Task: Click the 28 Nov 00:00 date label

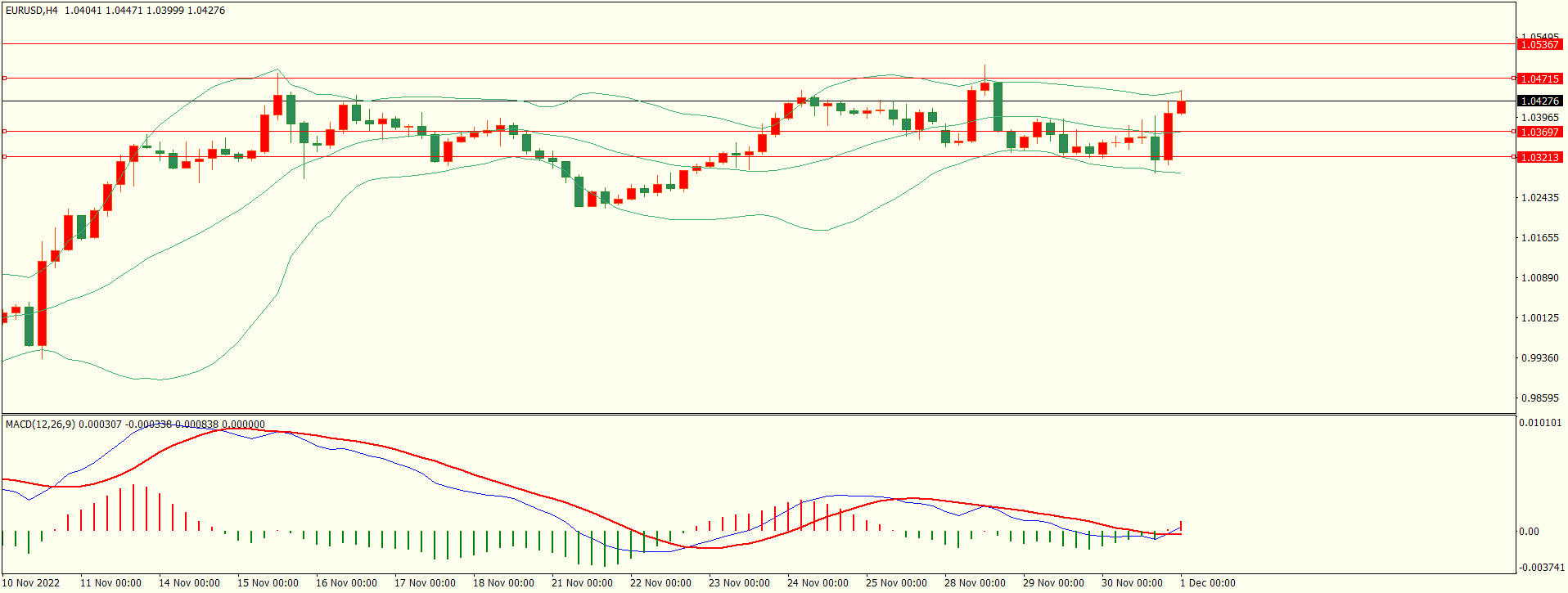Action: 975,583
